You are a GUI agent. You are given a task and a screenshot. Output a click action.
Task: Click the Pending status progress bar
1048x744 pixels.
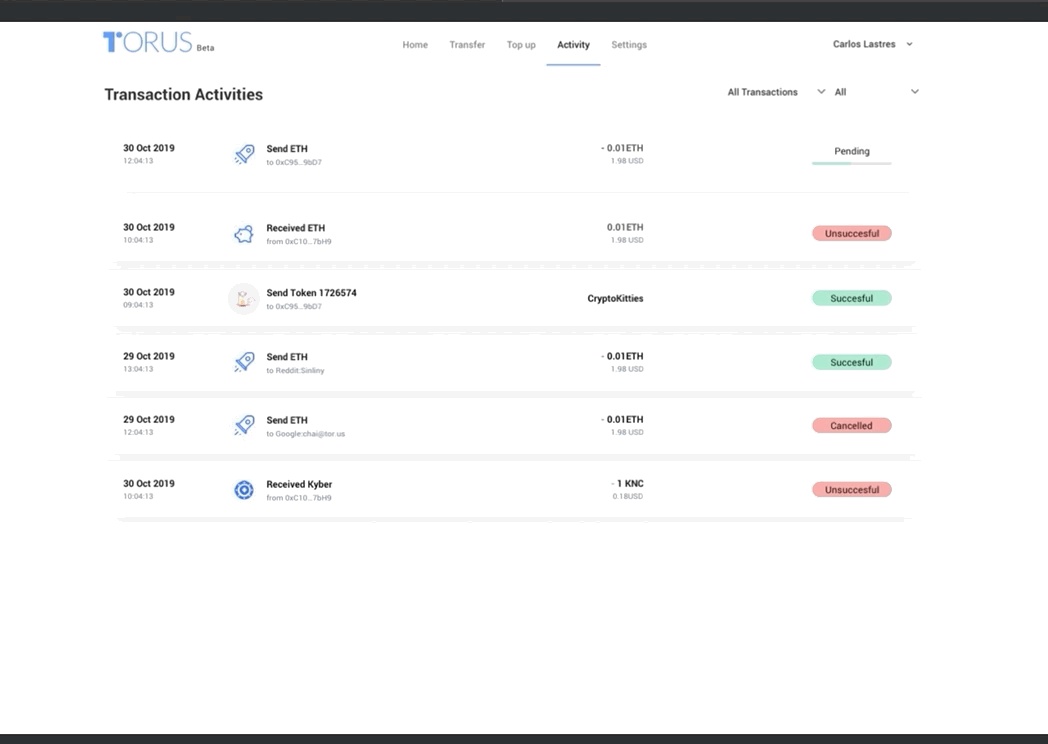pos(852,163)
